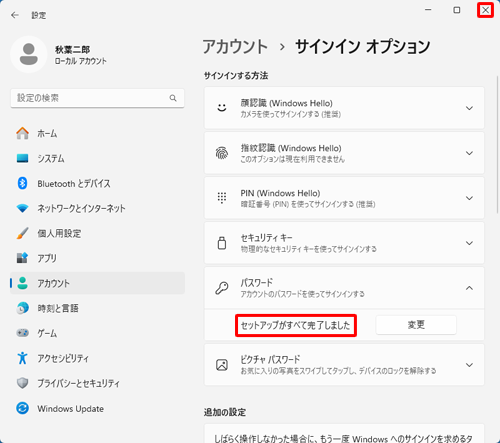The height and width of the screenshot is (443, 500).
Task: Click the PIN keypad dots icon
Action: coord(222,198)
